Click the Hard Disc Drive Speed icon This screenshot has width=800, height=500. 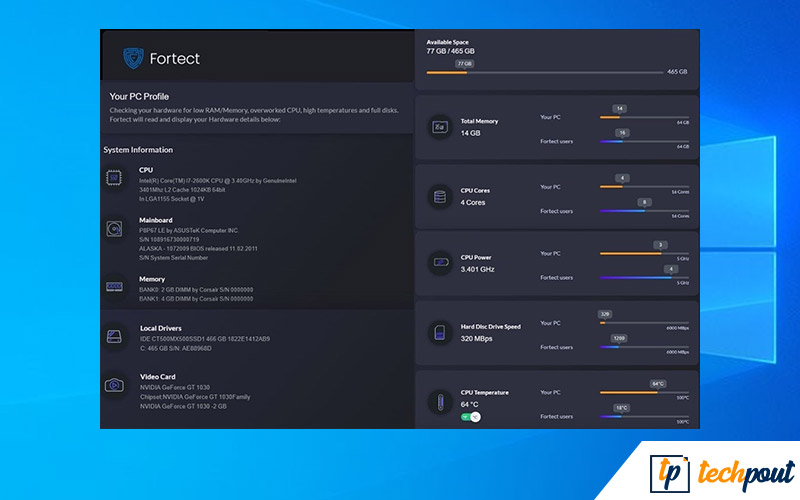point(438,330)
